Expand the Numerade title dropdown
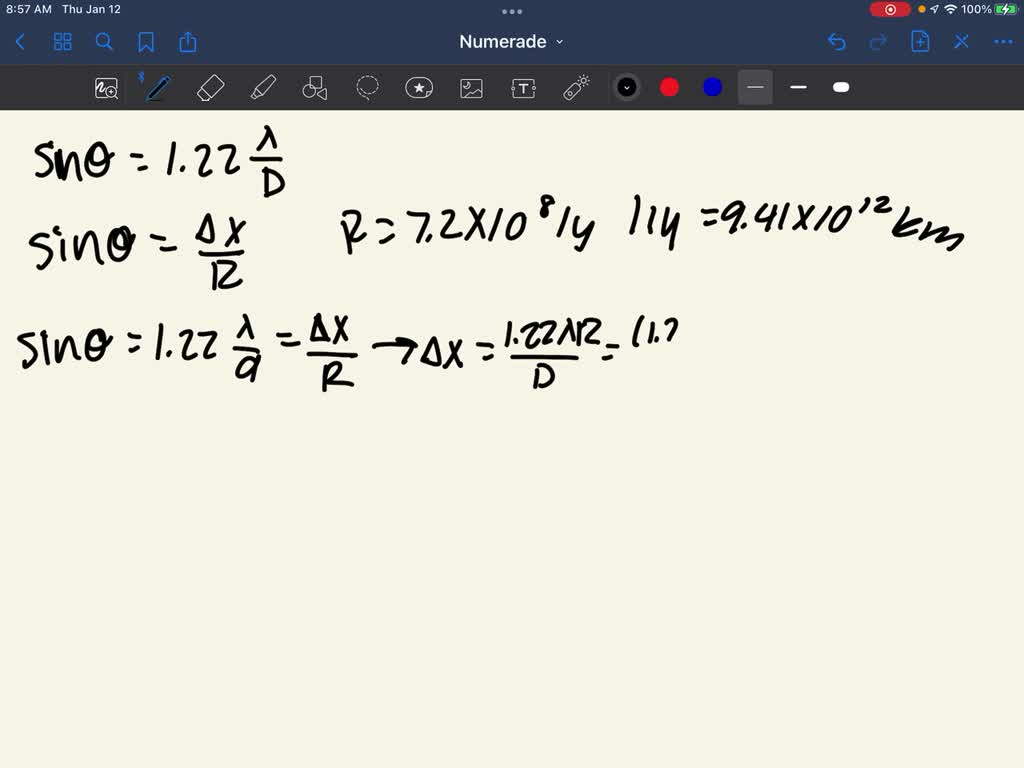This screenshot has height=768, width=1024. tap(511, 42)
